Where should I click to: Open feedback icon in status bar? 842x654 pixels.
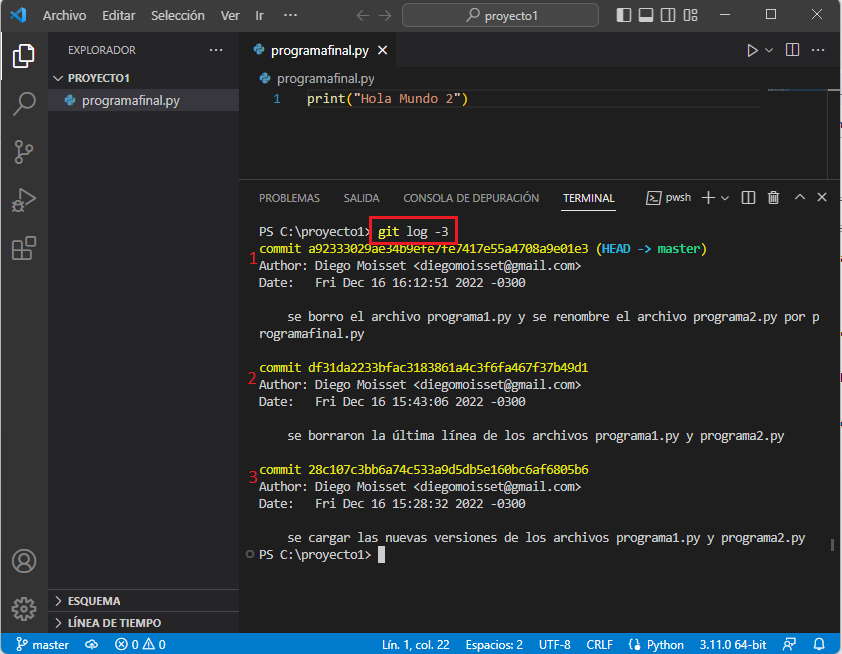(x=789, y=644)
